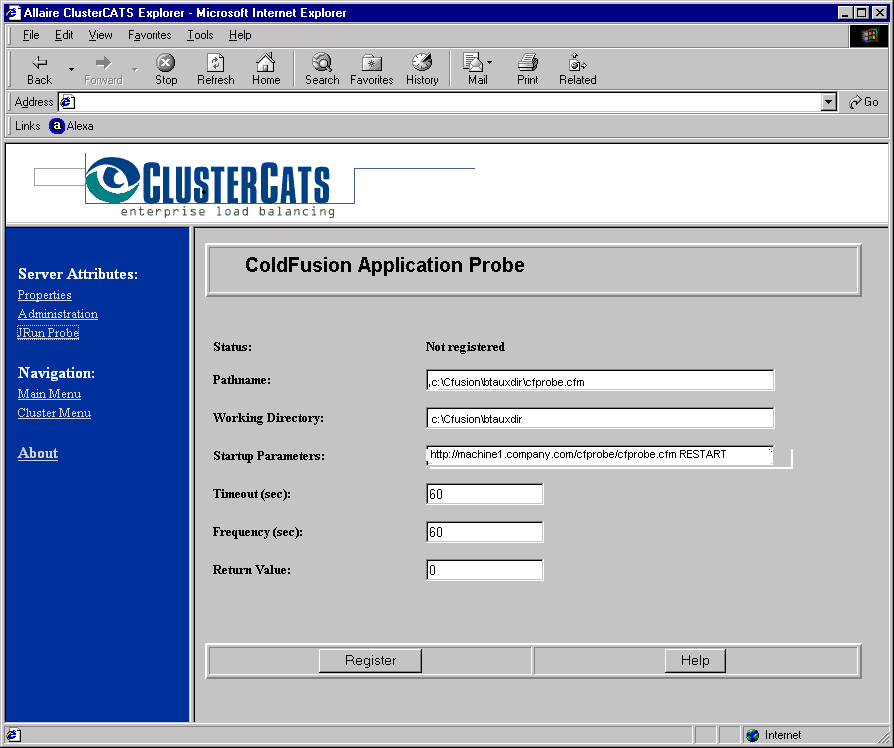Click the Windows logo throbber icon
894x748 pixels.
coord(869,36)
